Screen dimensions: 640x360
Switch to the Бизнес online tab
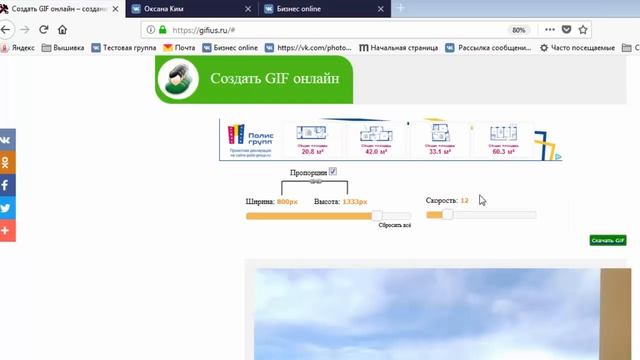click(324, 9)
